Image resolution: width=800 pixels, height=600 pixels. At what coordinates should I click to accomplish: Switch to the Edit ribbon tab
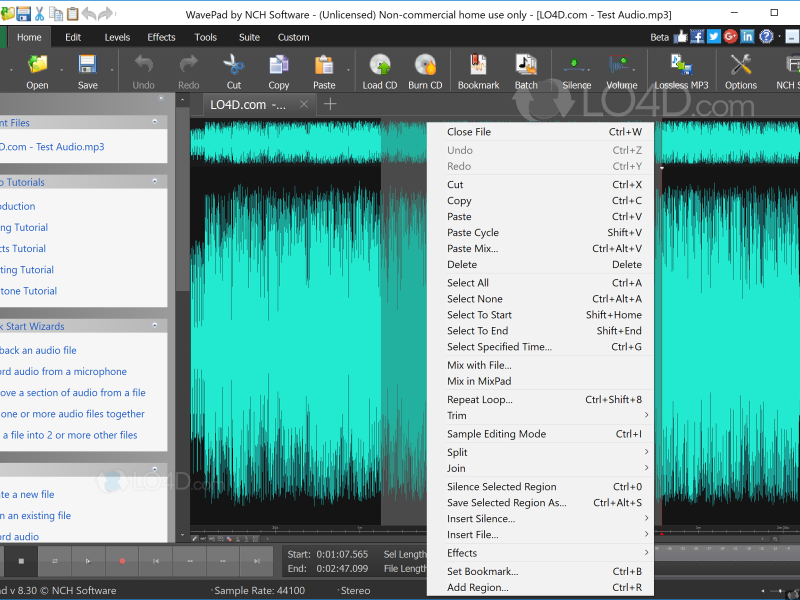[x=73, y=37]
